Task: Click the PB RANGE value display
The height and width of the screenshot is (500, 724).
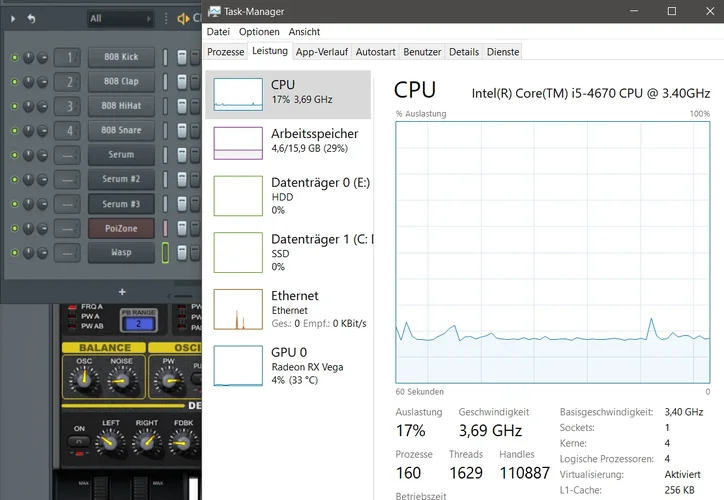Action: 138,324
